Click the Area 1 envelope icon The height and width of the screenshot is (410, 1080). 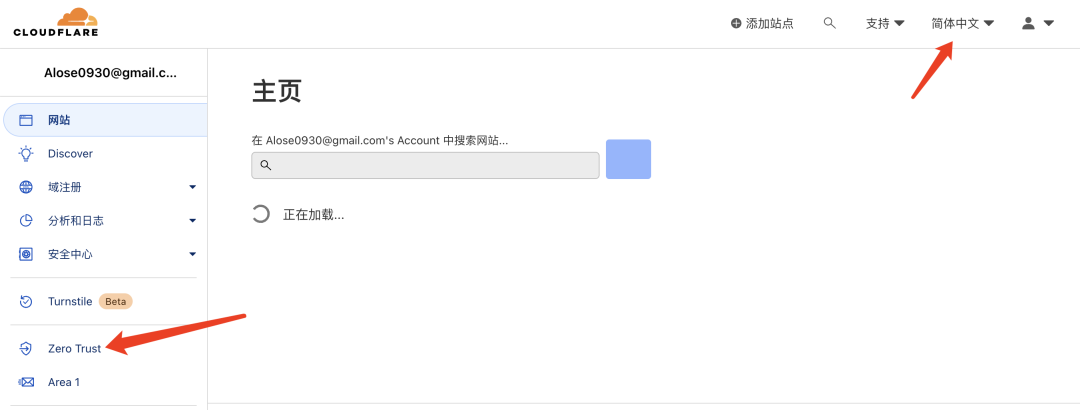pos(25,382)
